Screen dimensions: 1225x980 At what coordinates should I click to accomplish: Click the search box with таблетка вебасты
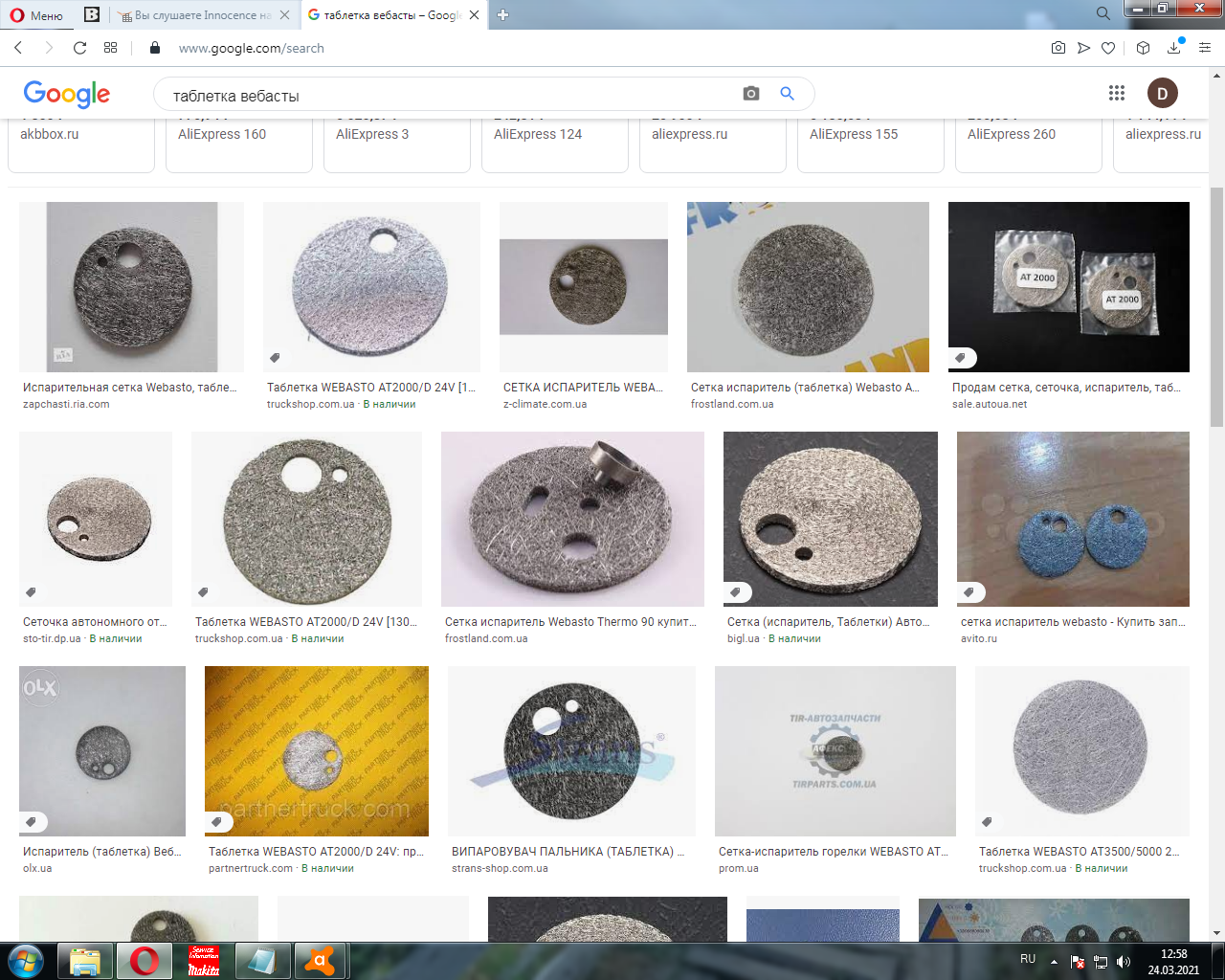pyautogui.click(x=450, y=95)
